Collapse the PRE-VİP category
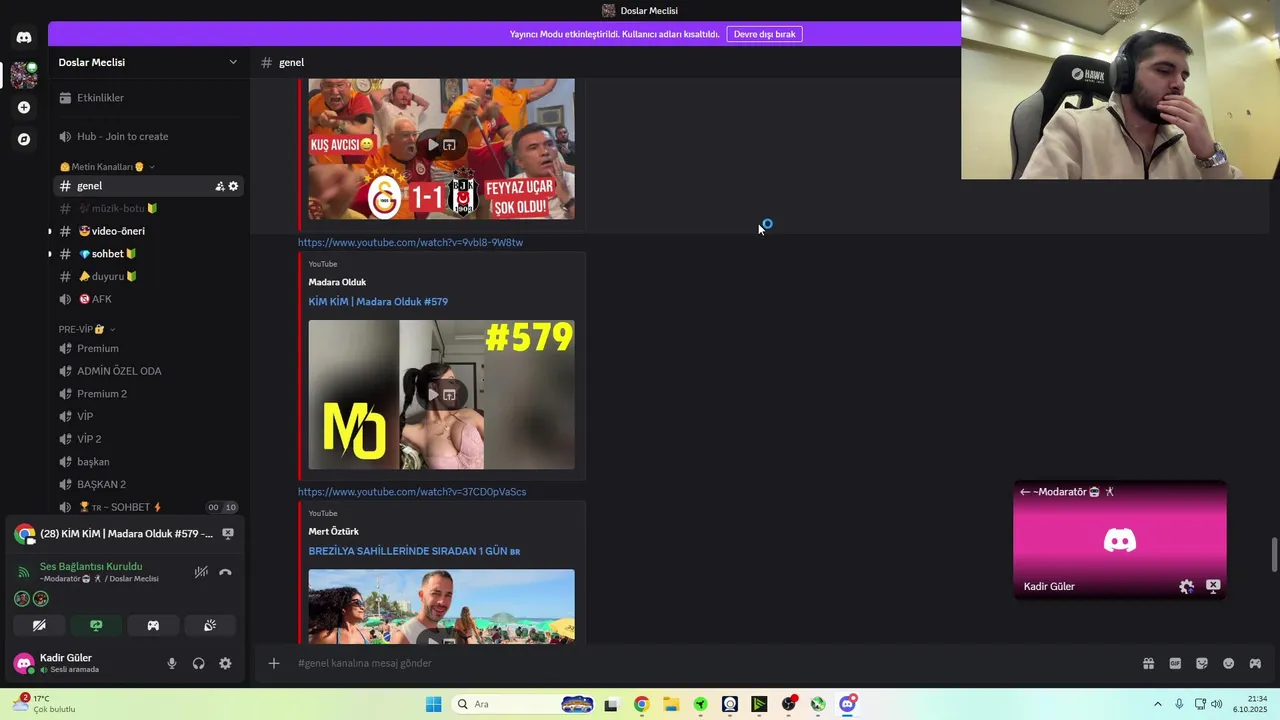Screen dimensions: 1280x720 (86, 329)
